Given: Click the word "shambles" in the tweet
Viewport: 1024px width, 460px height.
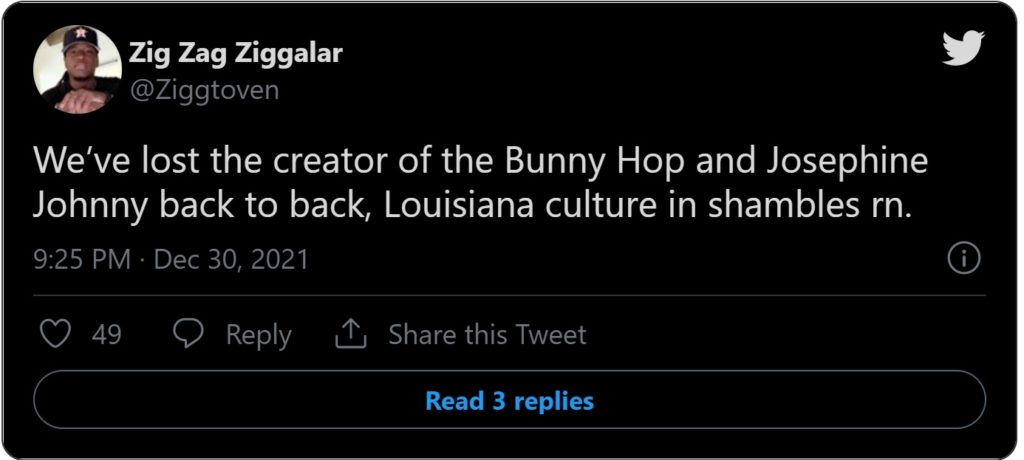Looking at the screenshot, I should click(x=781, y=205).
